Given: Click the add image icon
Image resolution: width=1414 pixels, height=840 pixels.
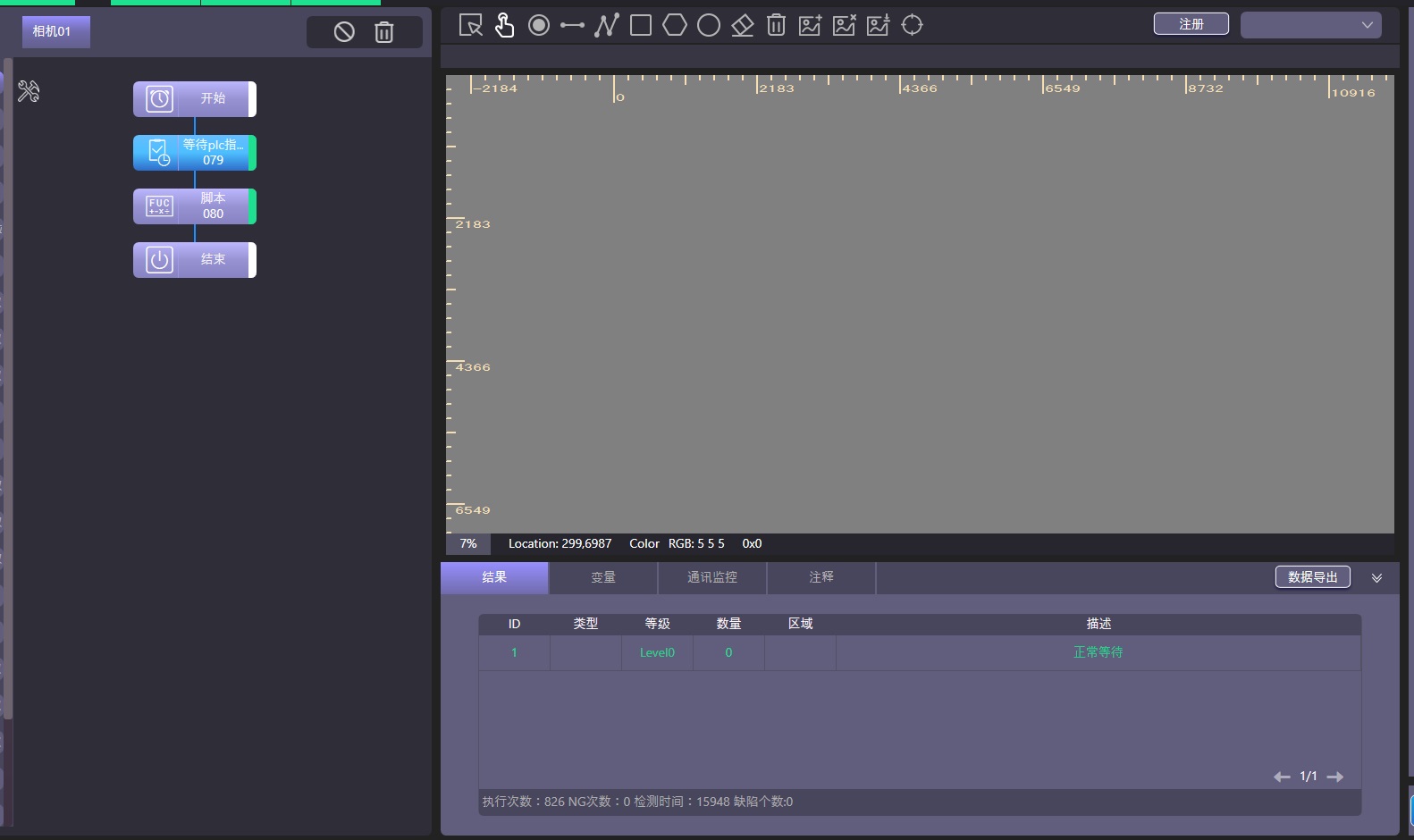Looking at the screenshot, I should coord(811,25).
